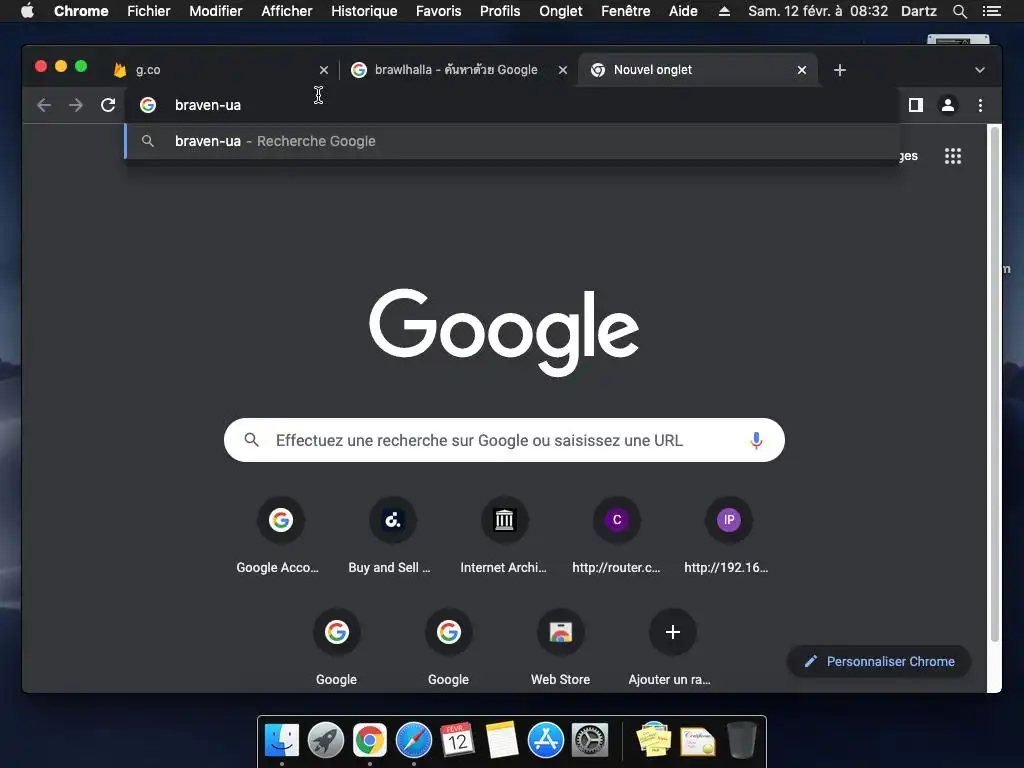The image size is (1024, 768).
Task: Open Stickies from the Dock
Action: 654,741
